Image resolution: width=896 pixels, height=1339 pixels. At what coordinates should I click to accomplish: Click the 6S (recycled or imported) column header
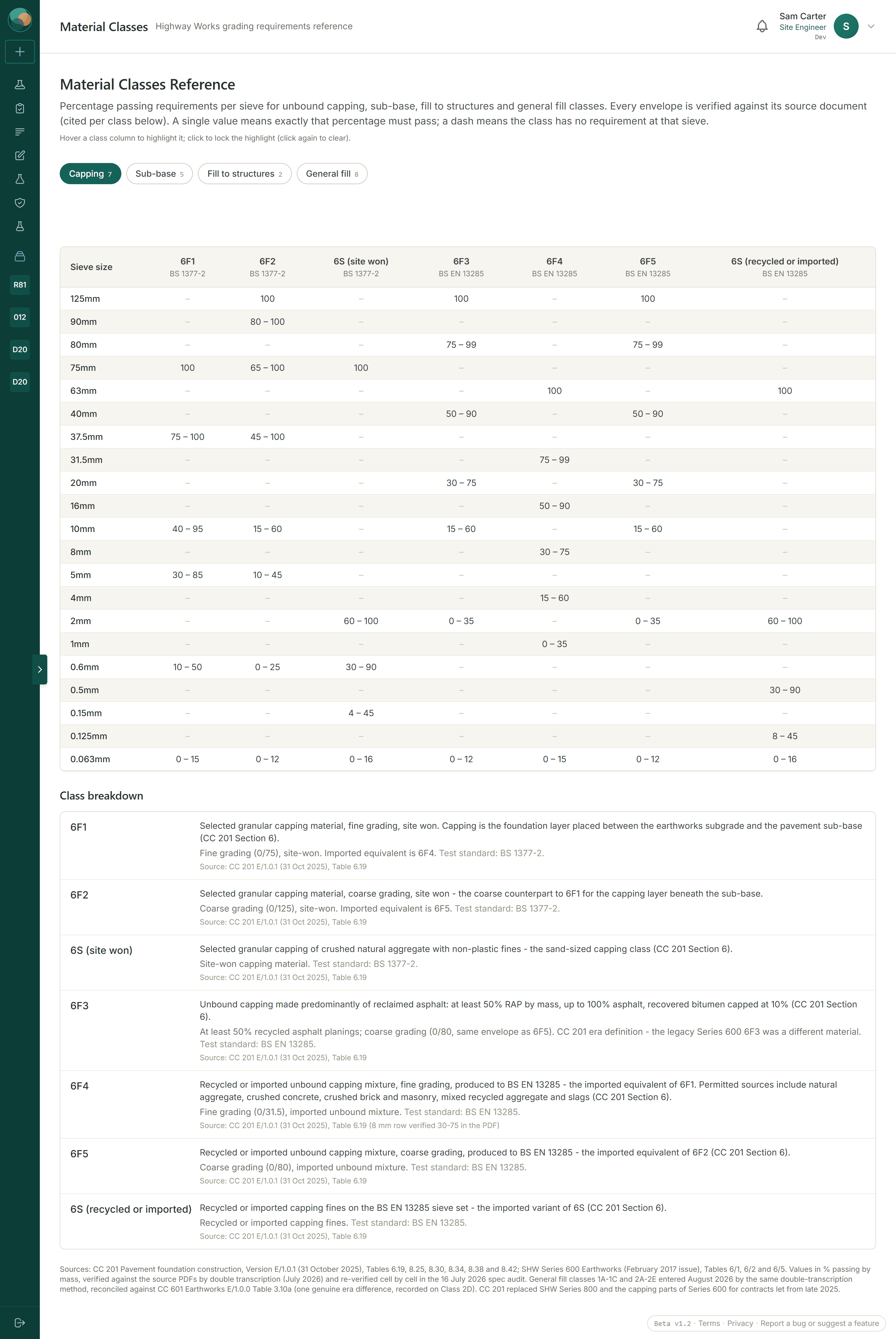[785, 267]
